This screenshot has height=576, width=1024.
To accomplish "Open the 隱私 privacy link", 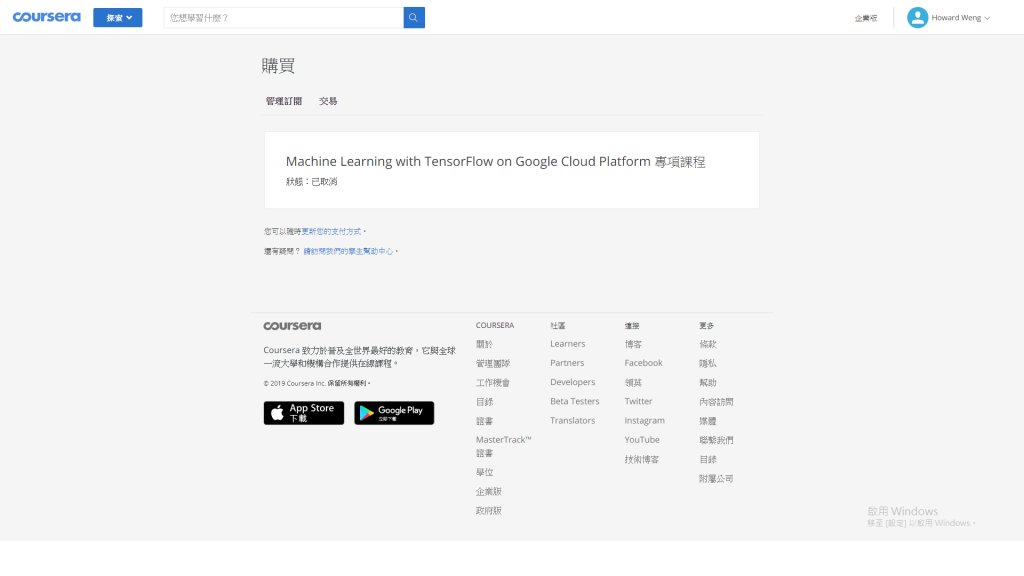I will [x=707, y=363].
